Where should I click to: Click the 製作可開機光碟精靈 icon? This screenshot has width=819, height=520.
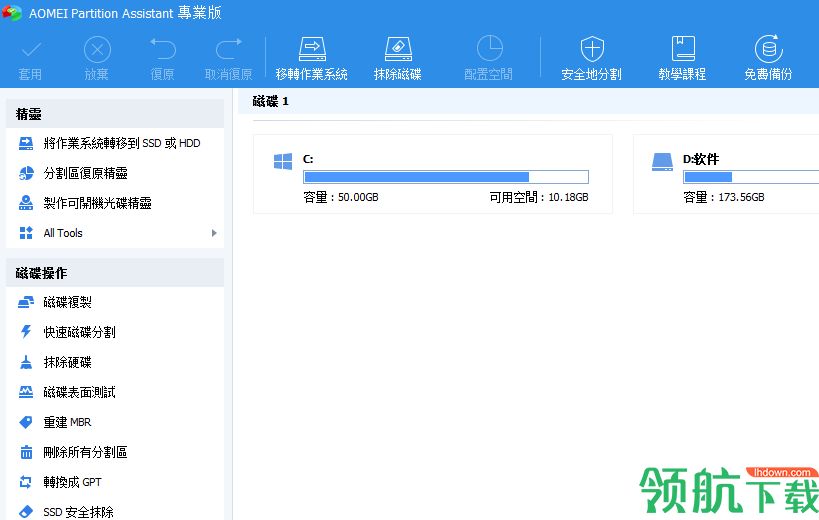pos(26,203)
